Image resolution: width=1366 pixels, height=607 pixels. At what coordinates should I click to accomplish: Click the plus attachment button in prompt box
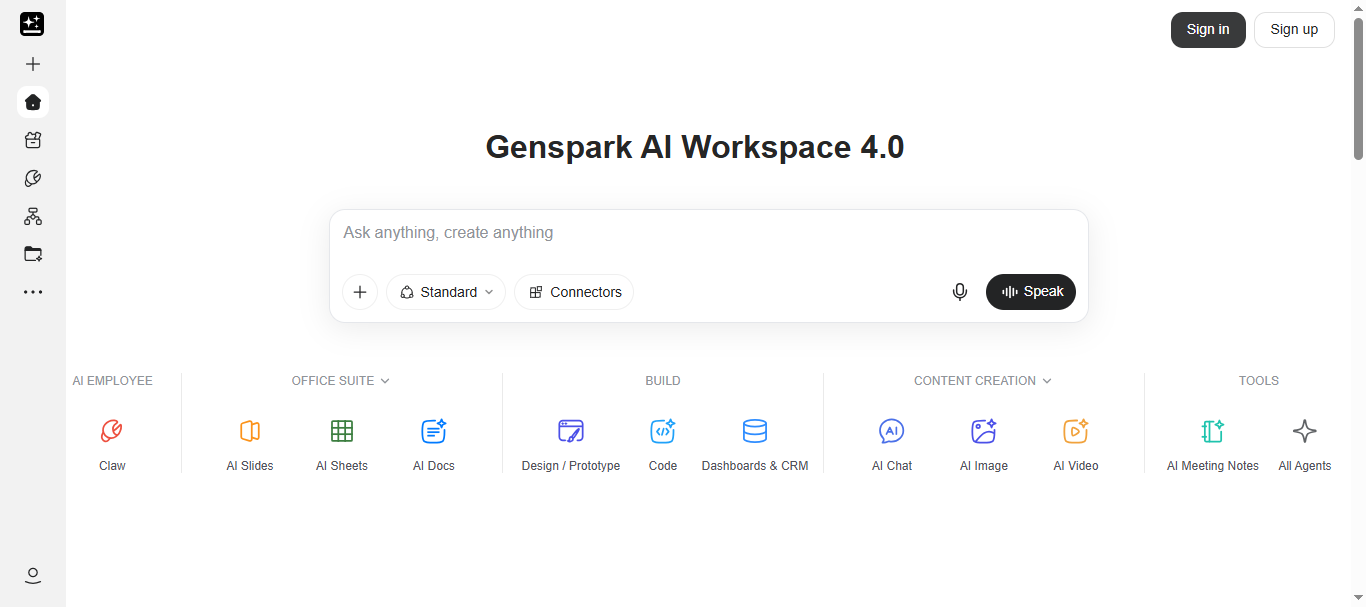(x=360, y=292)
